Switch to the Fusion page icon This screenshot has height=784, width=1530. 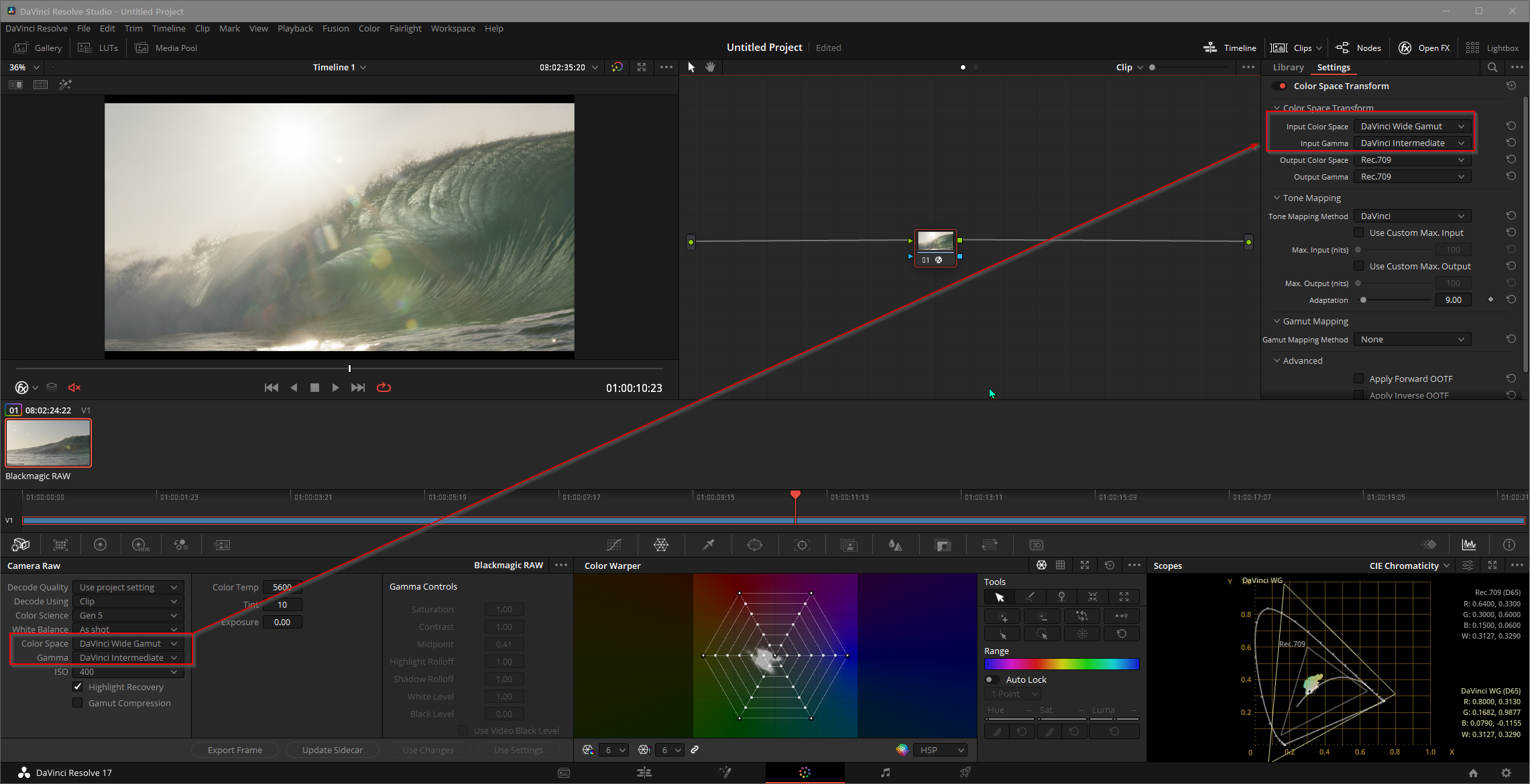pos(724,773)
